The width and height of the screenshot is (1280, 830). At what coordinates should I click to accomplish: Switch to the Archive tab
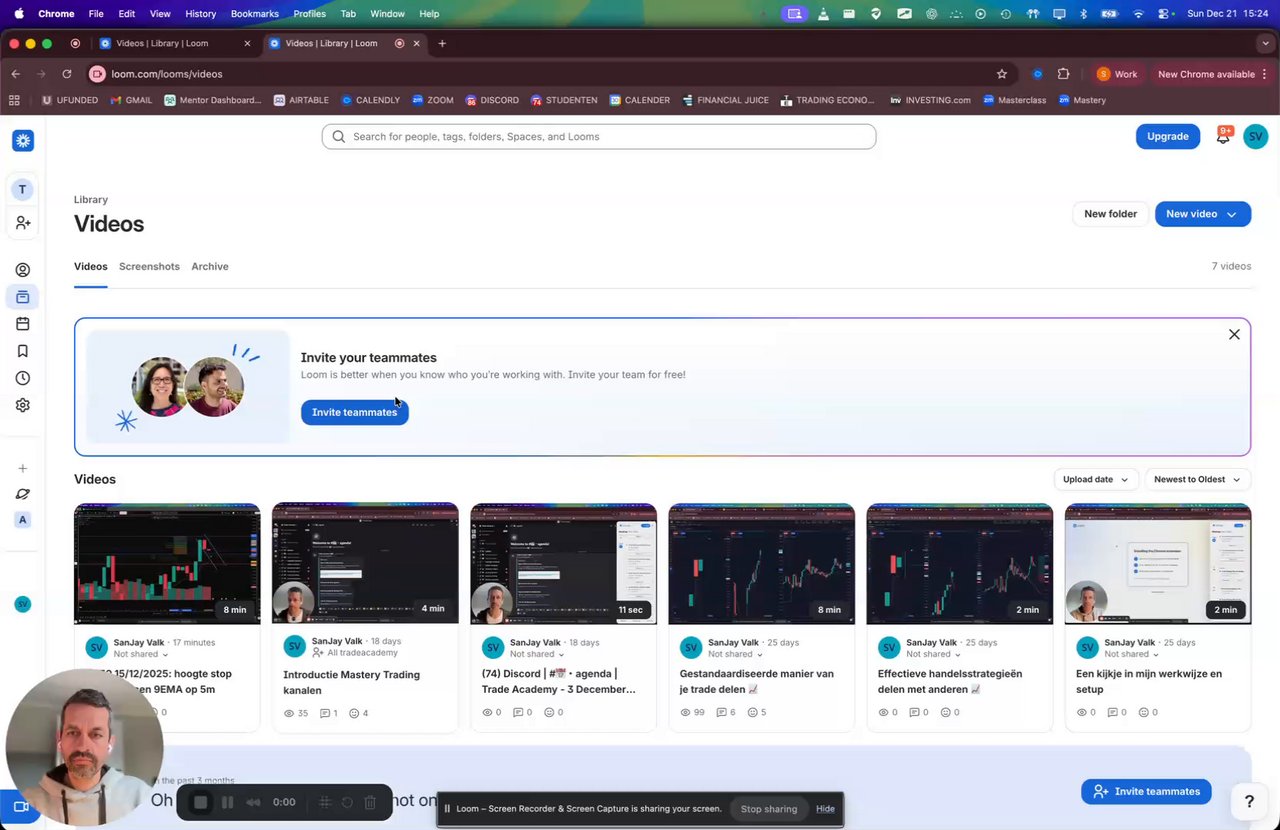click(210, 267)
